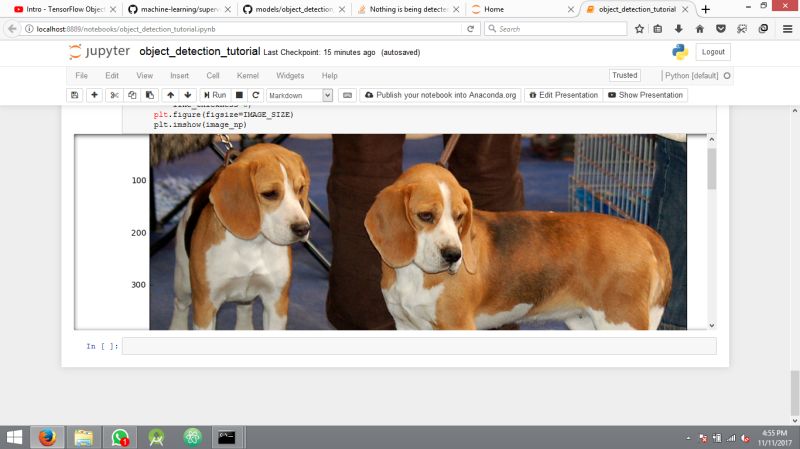The image size is (800, 449).
Task: Open WhatsApp from taskbar
Action: [120, 437]
